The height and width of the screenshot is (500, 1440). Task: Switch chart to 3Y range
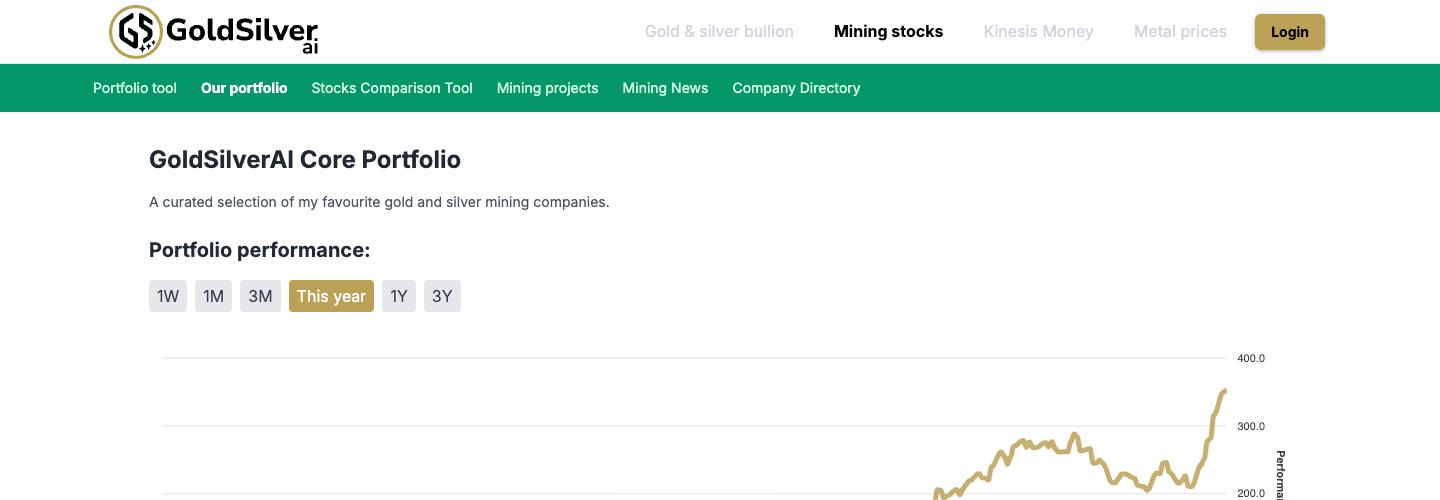point(442,296)
